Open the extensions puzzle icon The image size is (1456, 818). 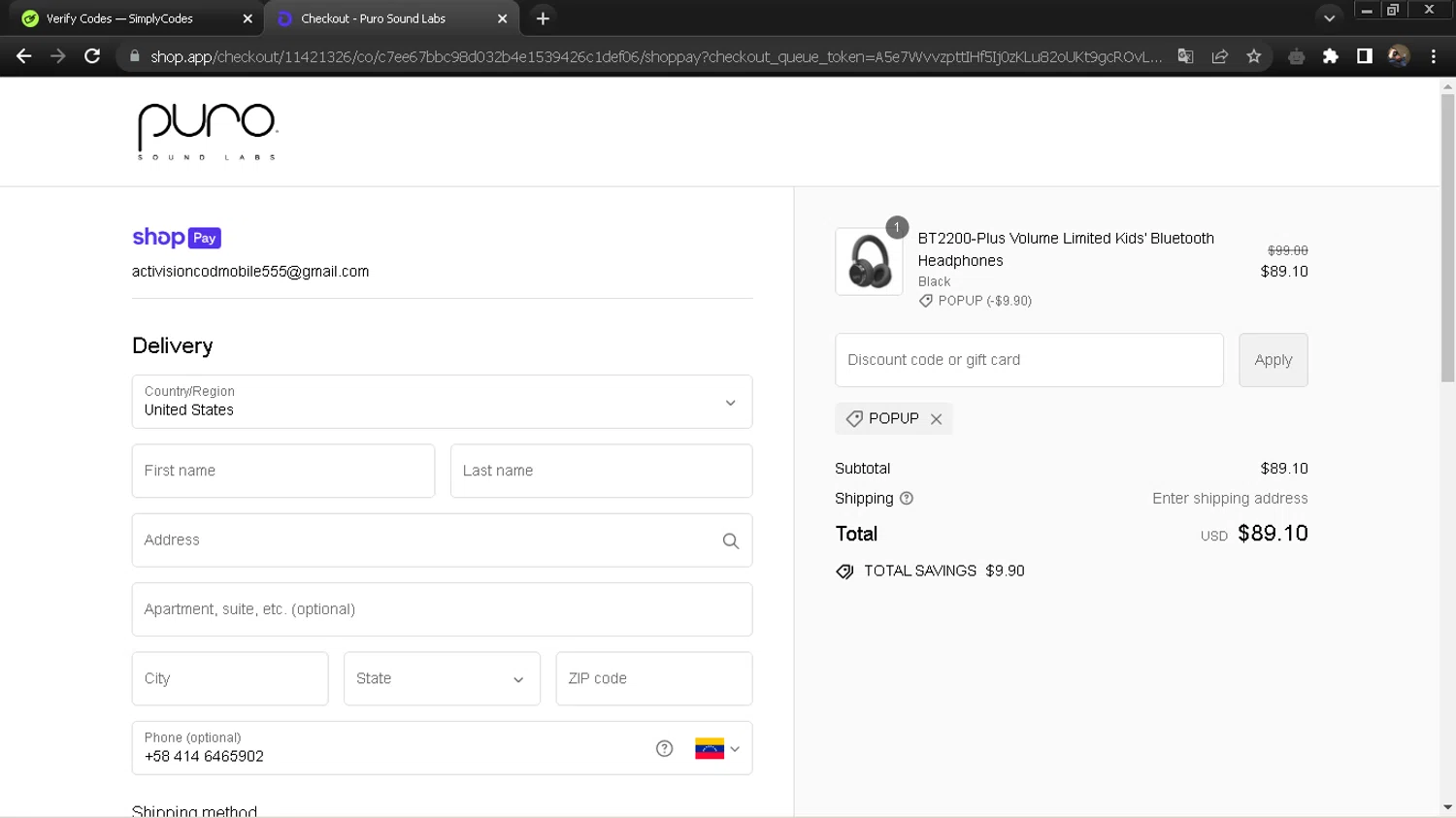click(x=1331, y=56)
